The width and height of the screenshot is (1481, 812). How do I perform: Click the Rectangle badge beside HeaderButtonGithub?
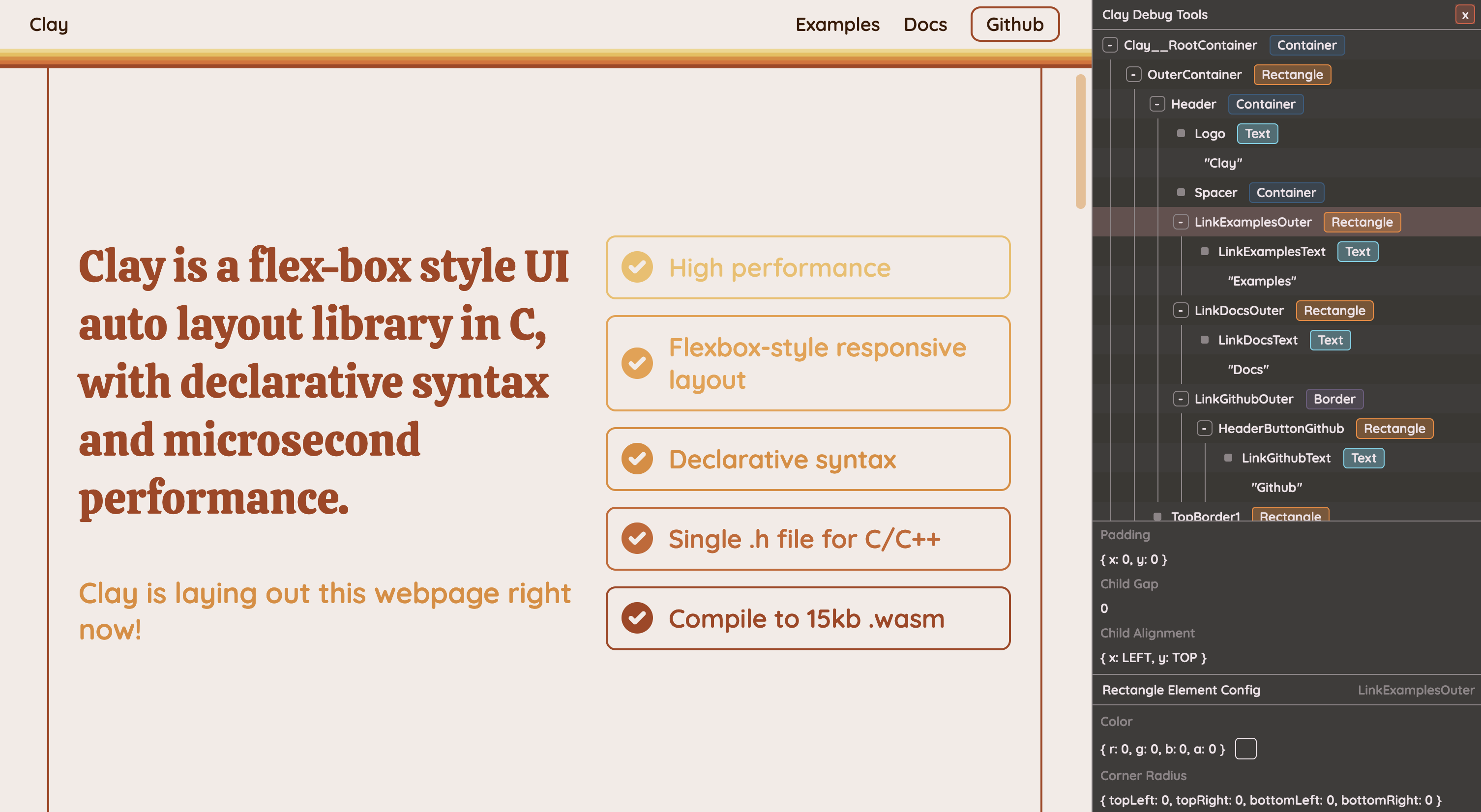(x=1394, y=428)
